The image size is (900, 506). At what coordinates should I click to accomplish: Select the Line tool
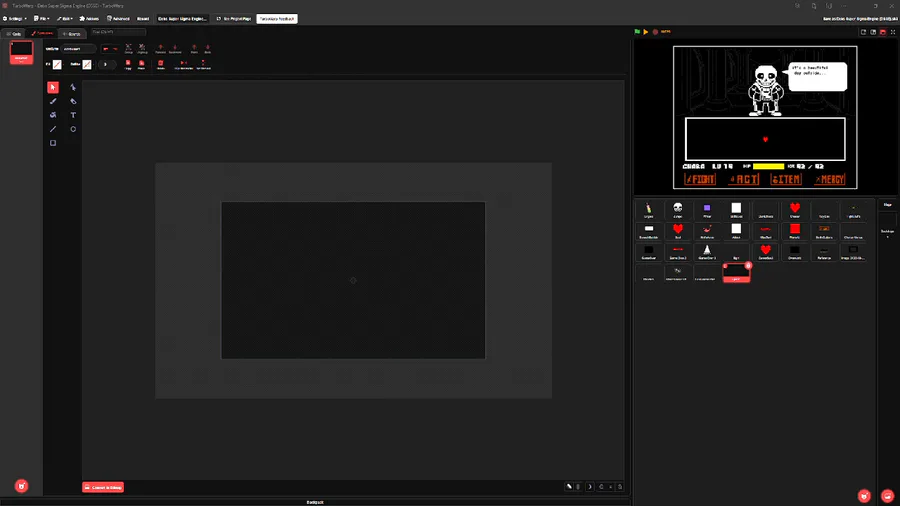(x=53, y=129)
